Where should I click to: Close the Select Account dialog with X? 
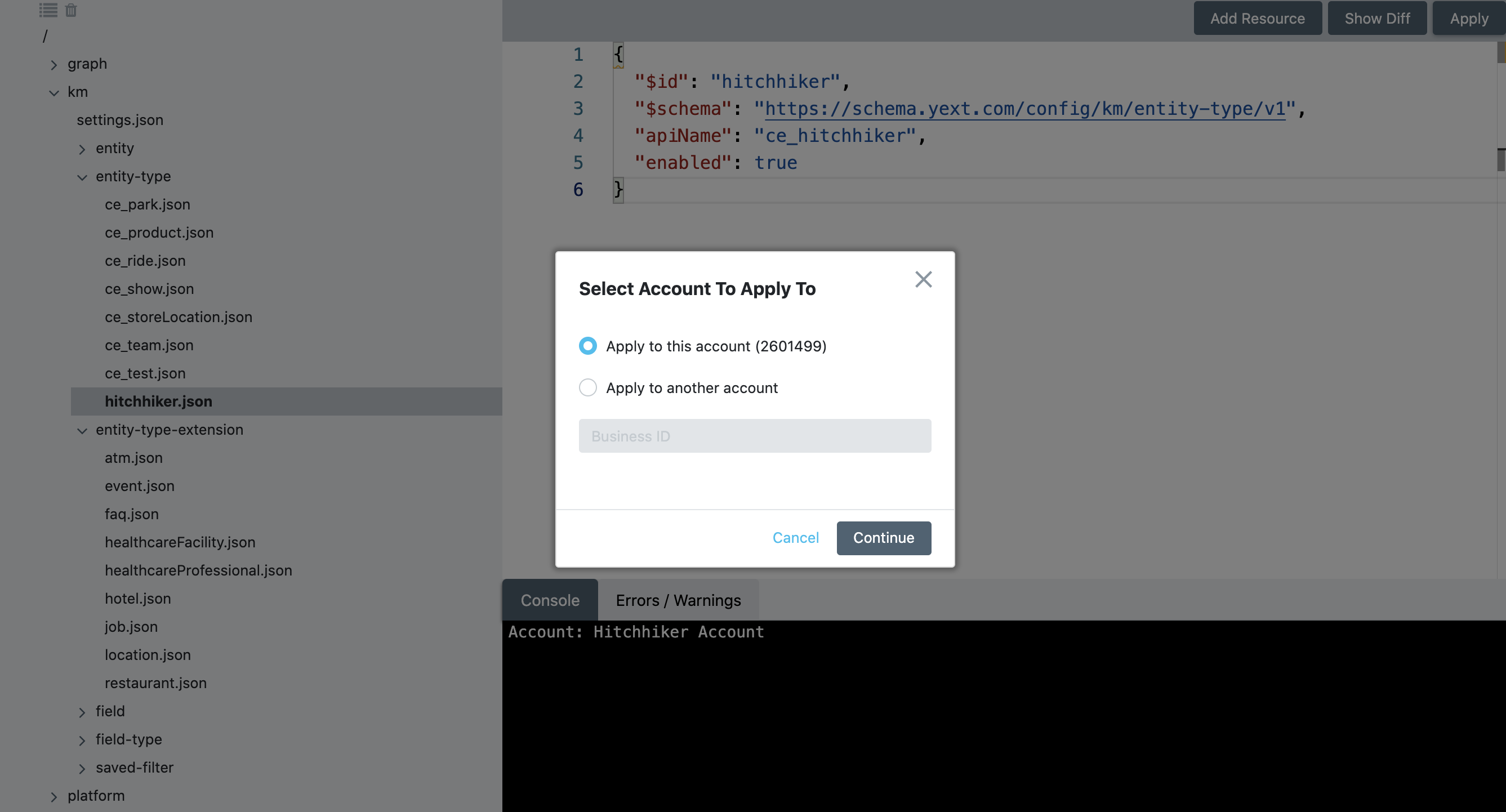point(923,279)
